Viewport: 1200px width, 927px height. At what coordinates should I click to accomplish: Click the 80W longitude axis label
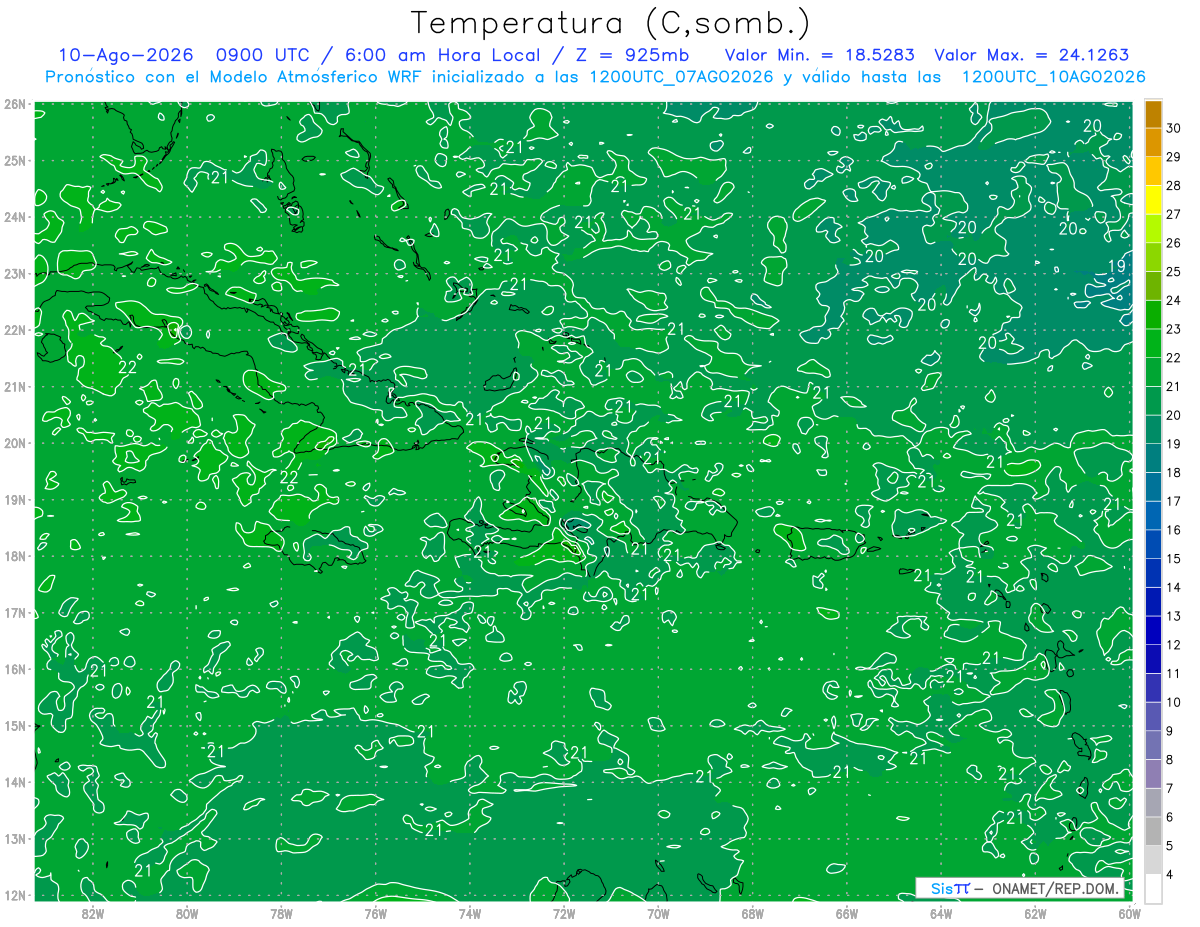coord(187,913)
